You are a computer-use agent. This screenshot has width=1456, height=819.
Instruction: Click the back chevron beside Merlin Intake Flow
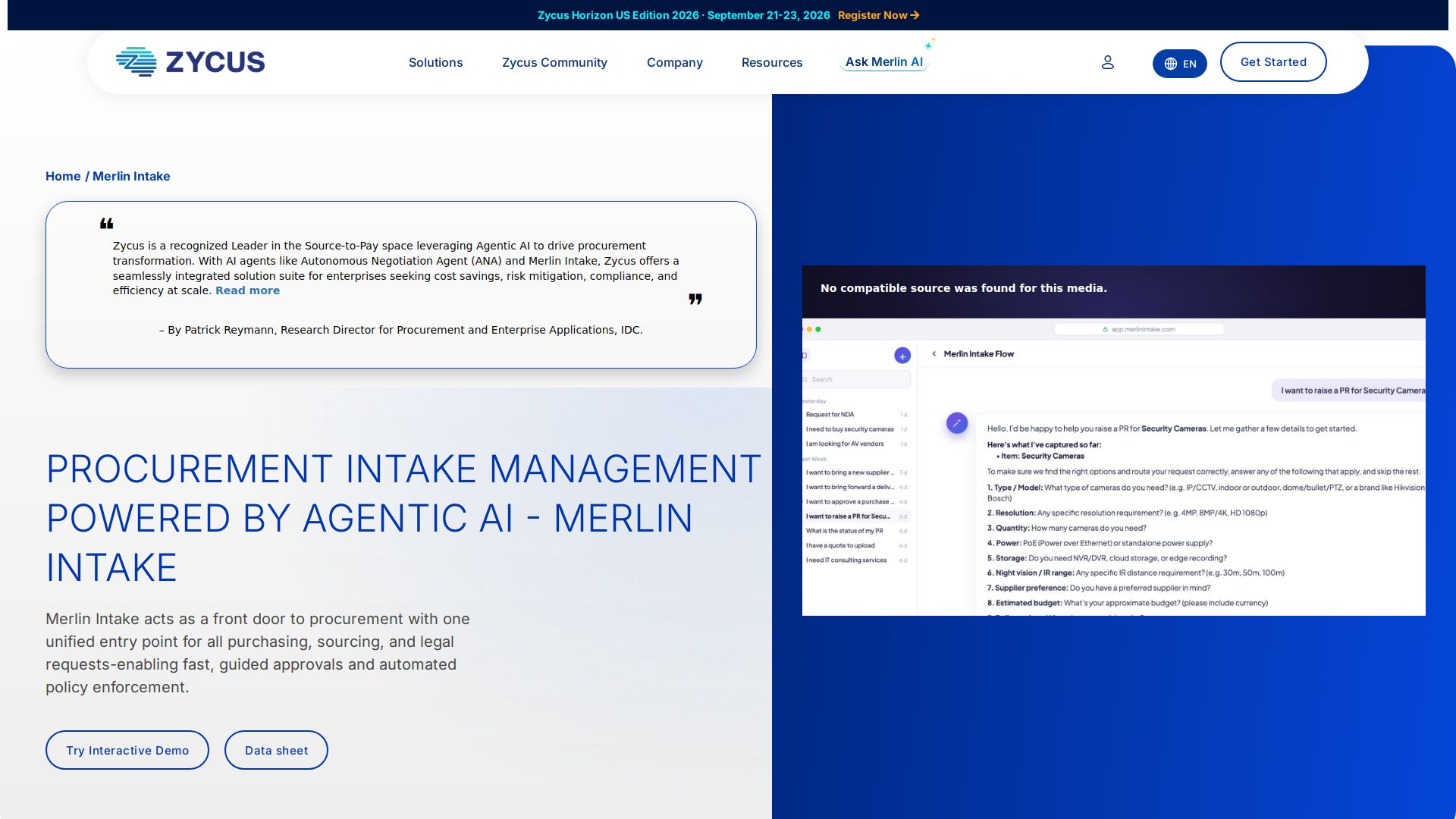point(934,353)
